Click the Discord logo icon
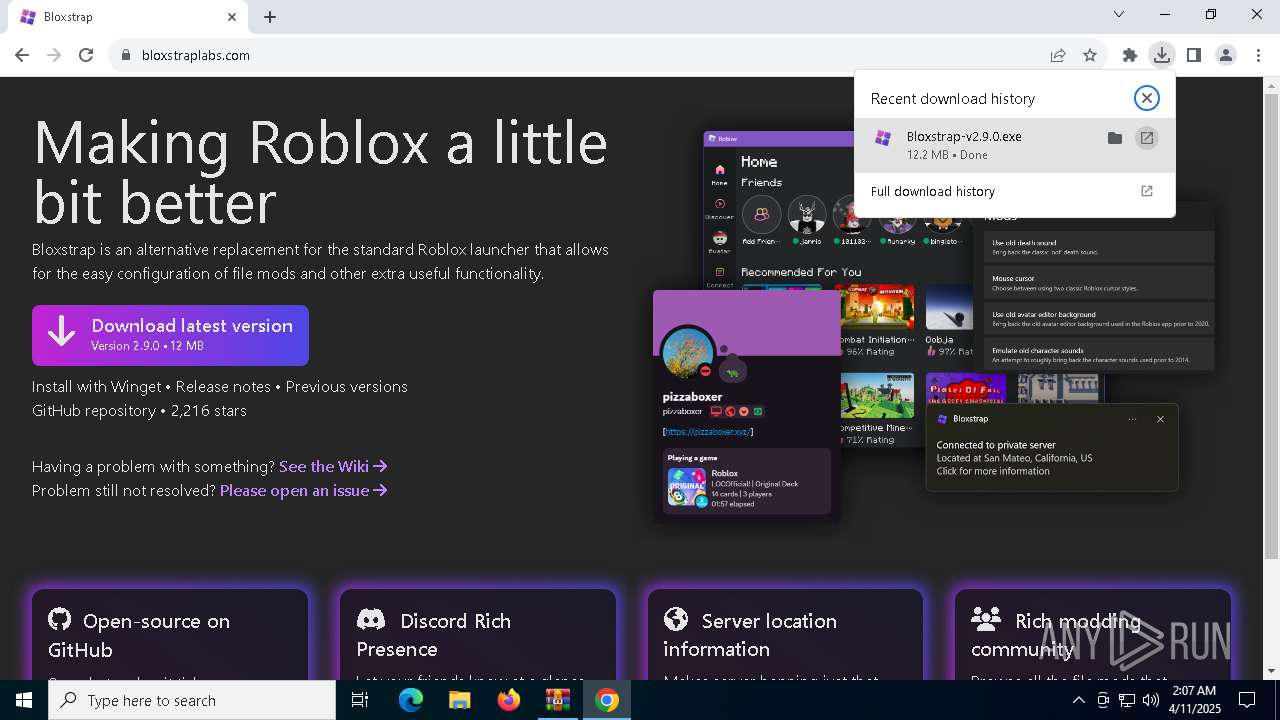The width and height of the screenshot is (1280, 720). tap(371, 620)
